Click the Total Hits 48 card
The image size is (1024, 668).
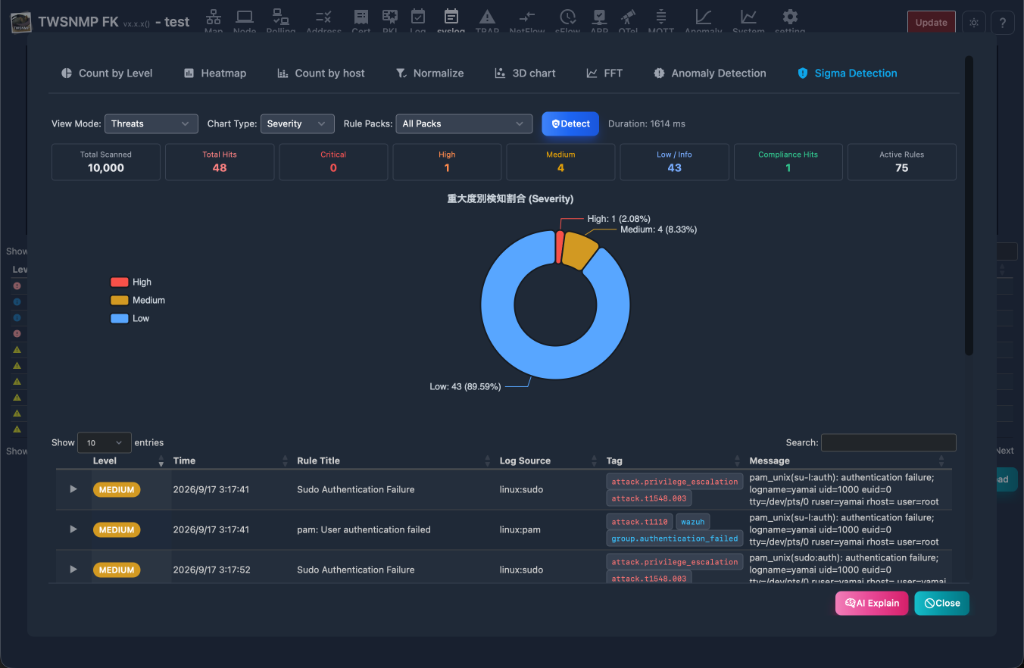pyautogui.click(x=219, y=162)
